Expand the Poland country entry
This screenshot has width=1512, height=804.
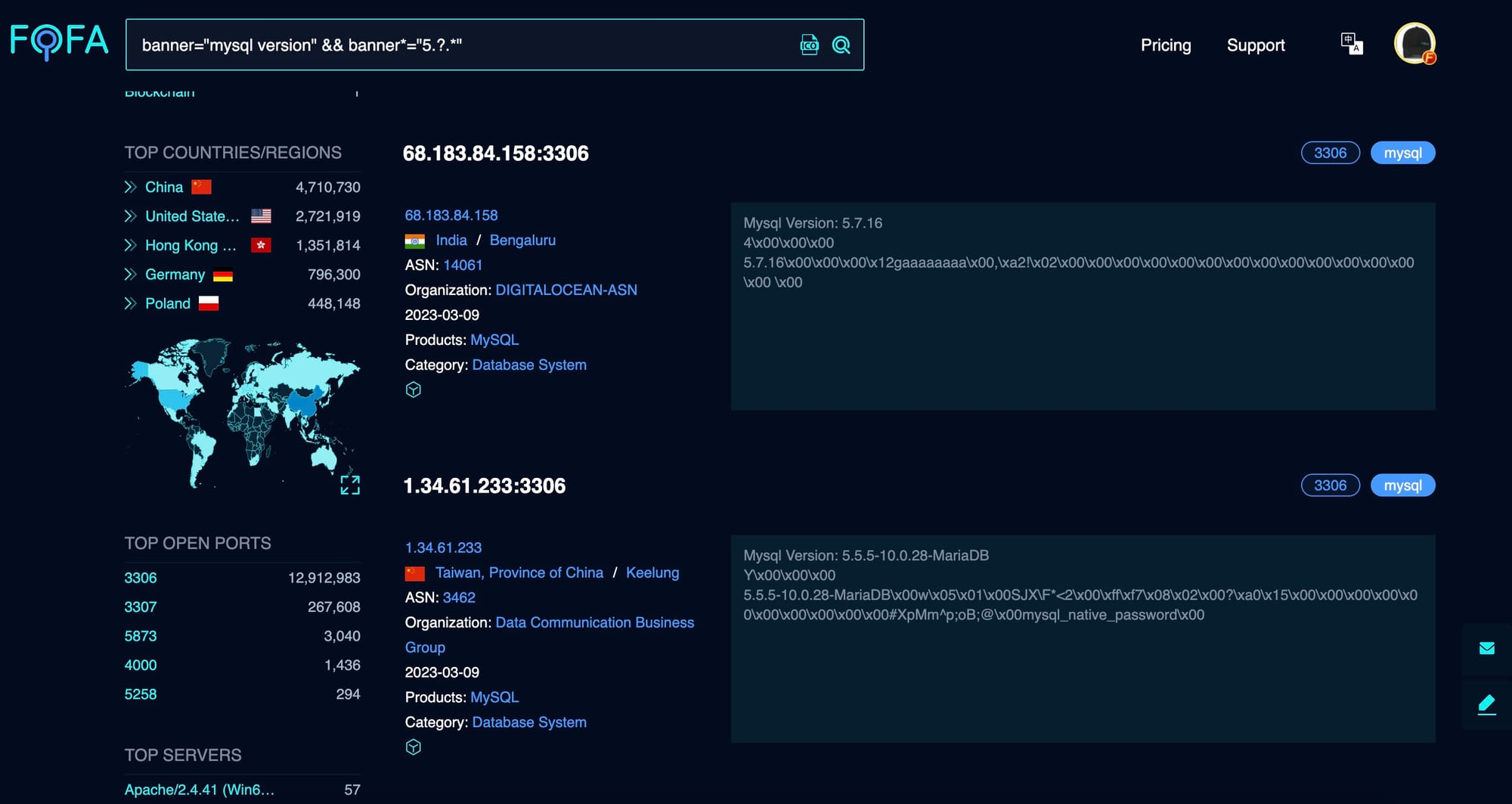coord(131,303)
